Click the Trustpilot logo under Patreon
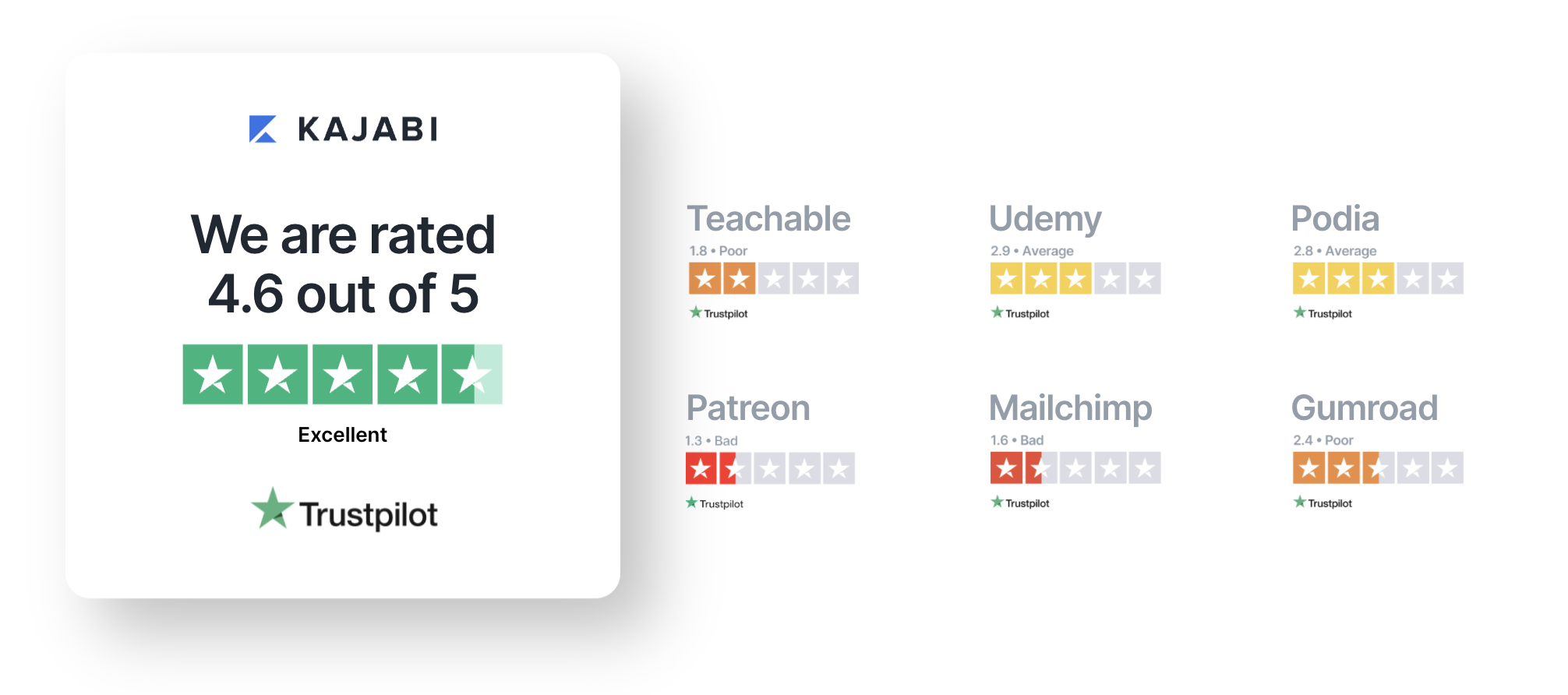 coord(715,503)
